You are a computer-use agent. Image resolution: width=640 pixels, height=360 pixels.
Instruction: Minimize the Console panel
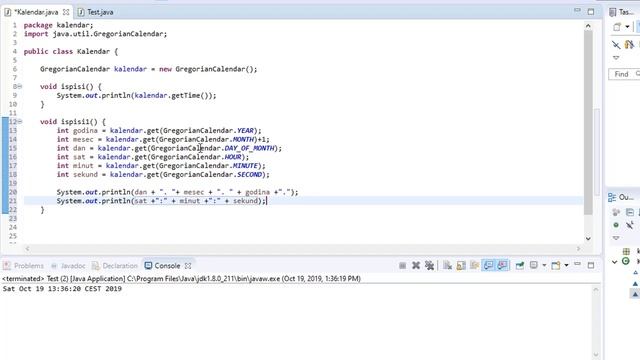(577, 264)
